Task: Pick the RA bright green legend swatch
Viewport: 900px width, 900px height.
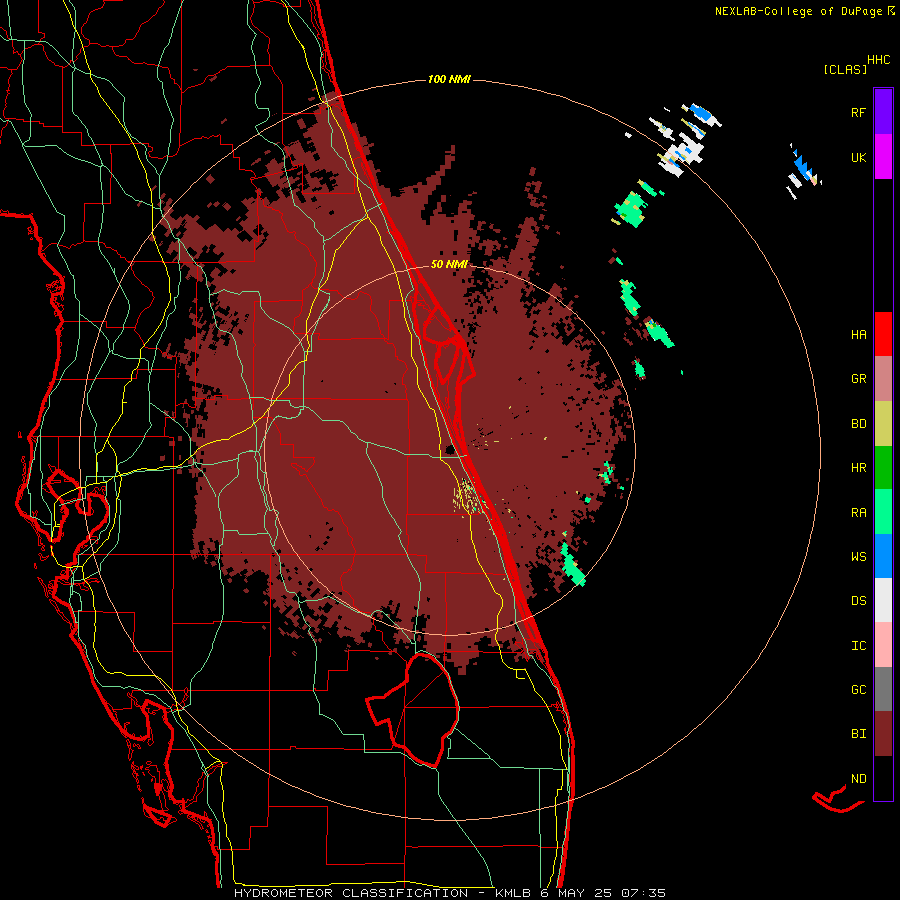Action: [x=883, y=512]
